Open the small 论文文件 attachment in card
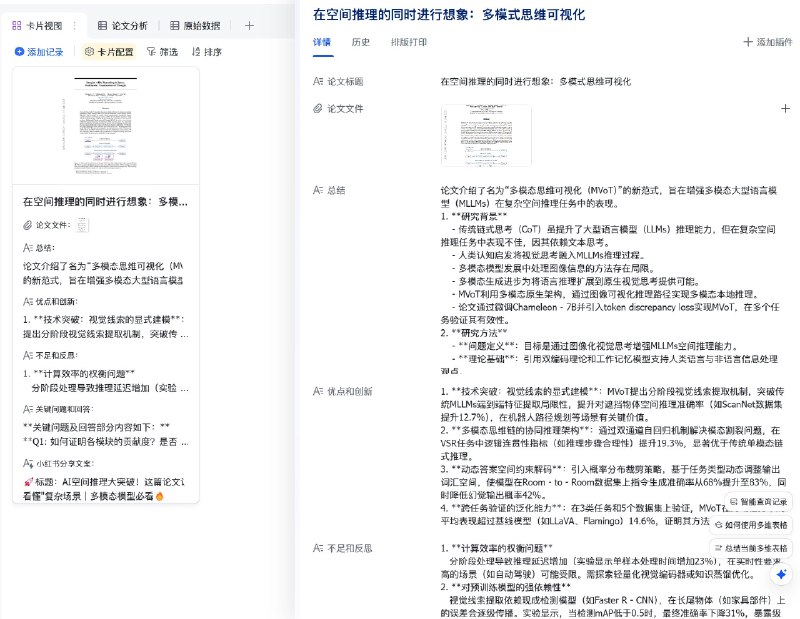The height and width of the screenshot is (619, 800). pyautogui.click(x=82, y=225)
